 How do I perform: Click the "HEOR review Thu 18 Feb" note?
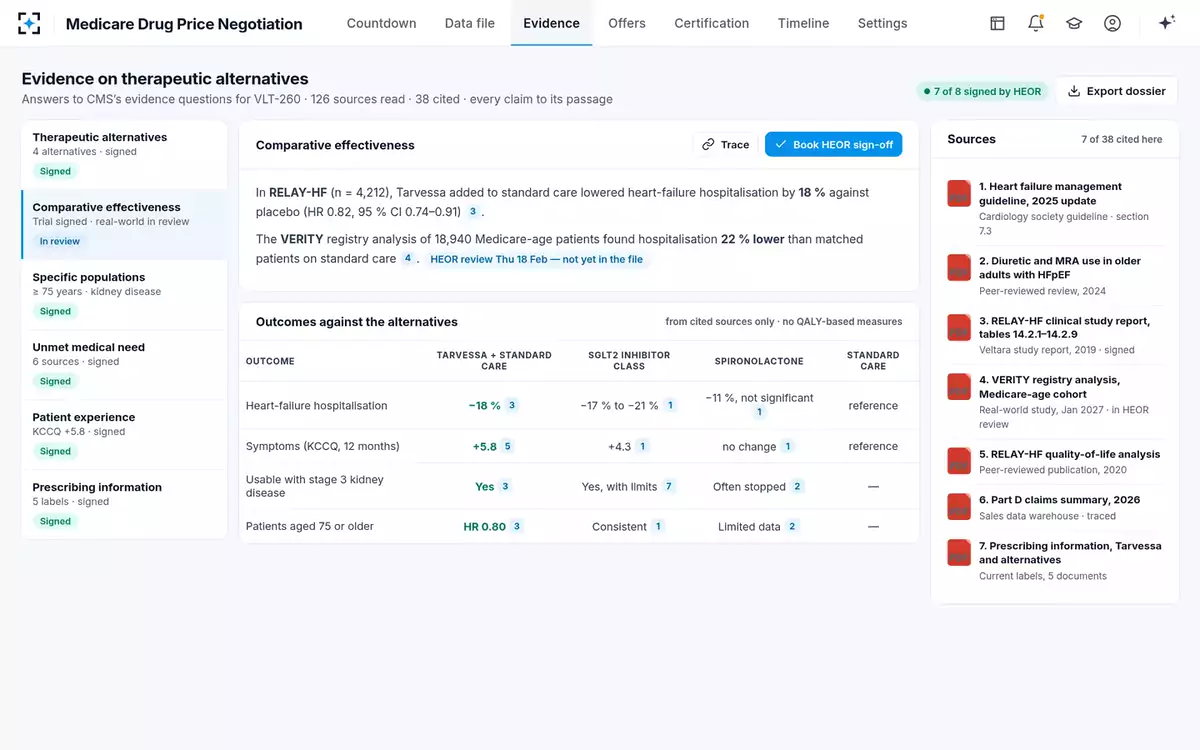(x=536, y=259)
